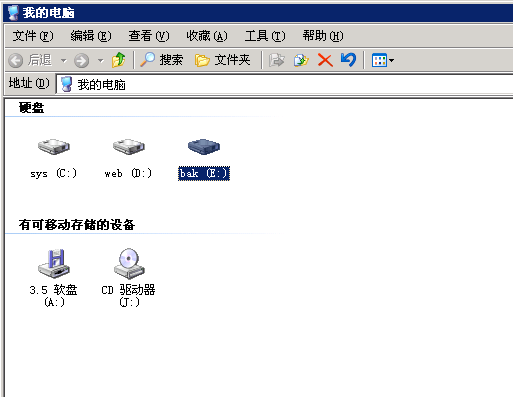This screenshot has width=513, height=397.
Task: Click the blue Undo arrow icon
Action: [349, 60]
